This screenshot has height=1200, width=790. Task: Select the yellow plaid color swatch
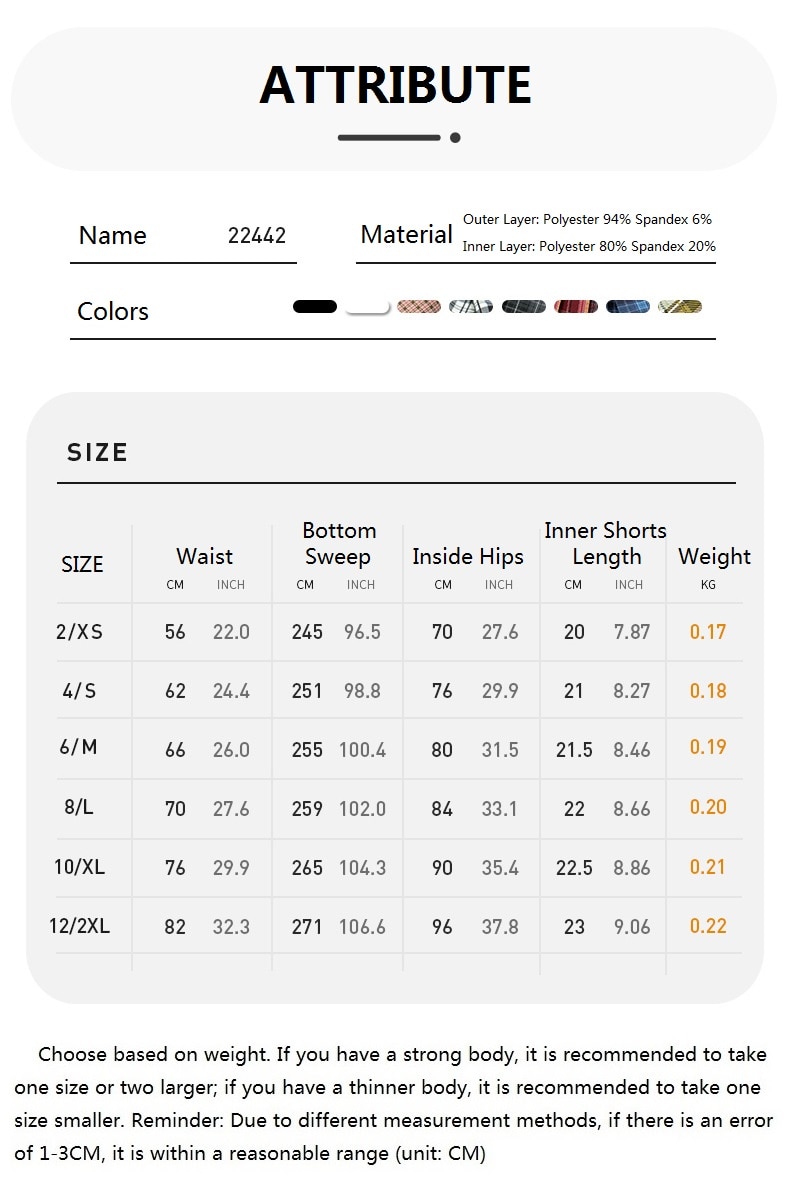680,306
